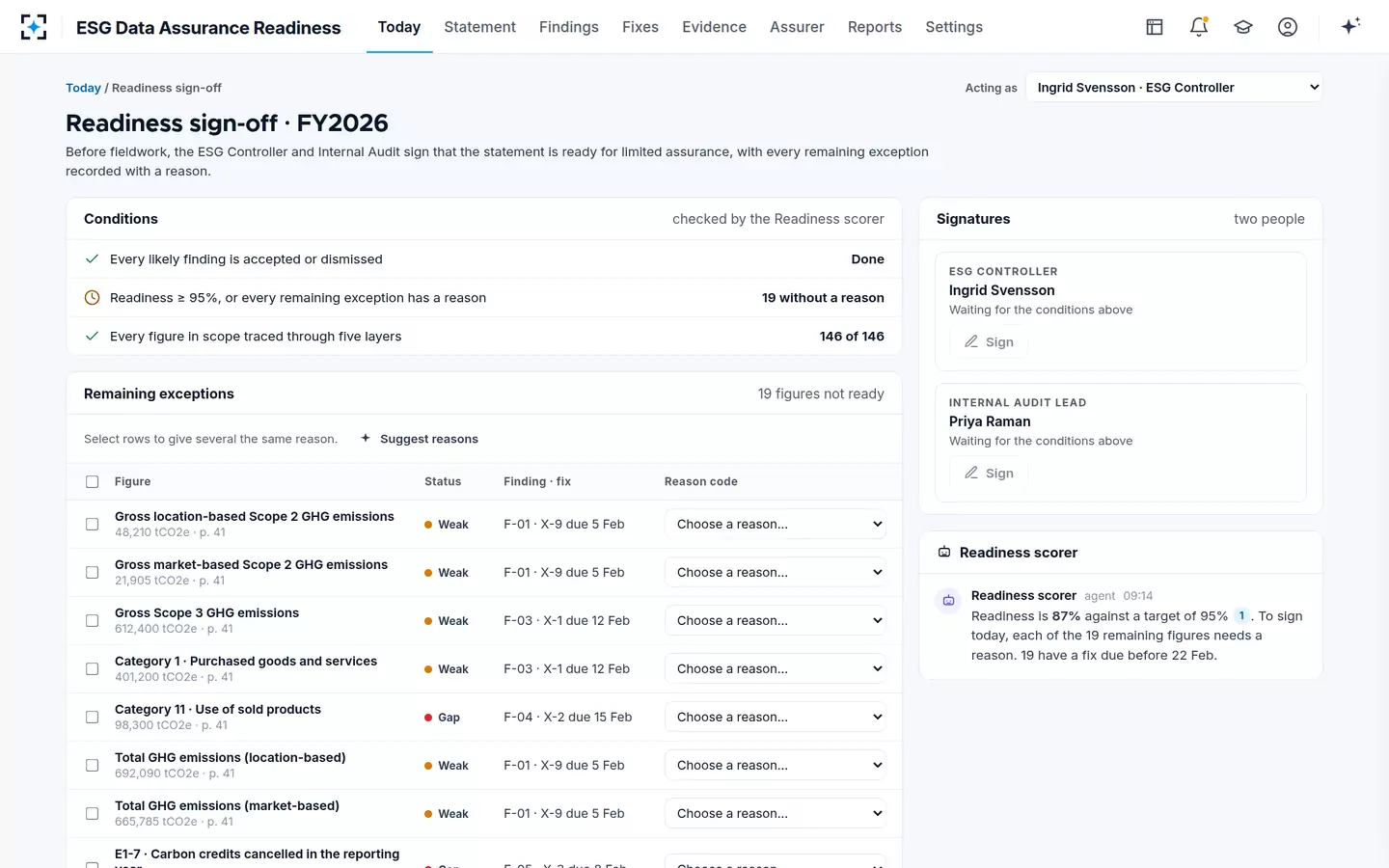Choose a reason for Gross market-based Scope 2
The width and height of the screenshot is (1389, 868).
coord(776,573)
